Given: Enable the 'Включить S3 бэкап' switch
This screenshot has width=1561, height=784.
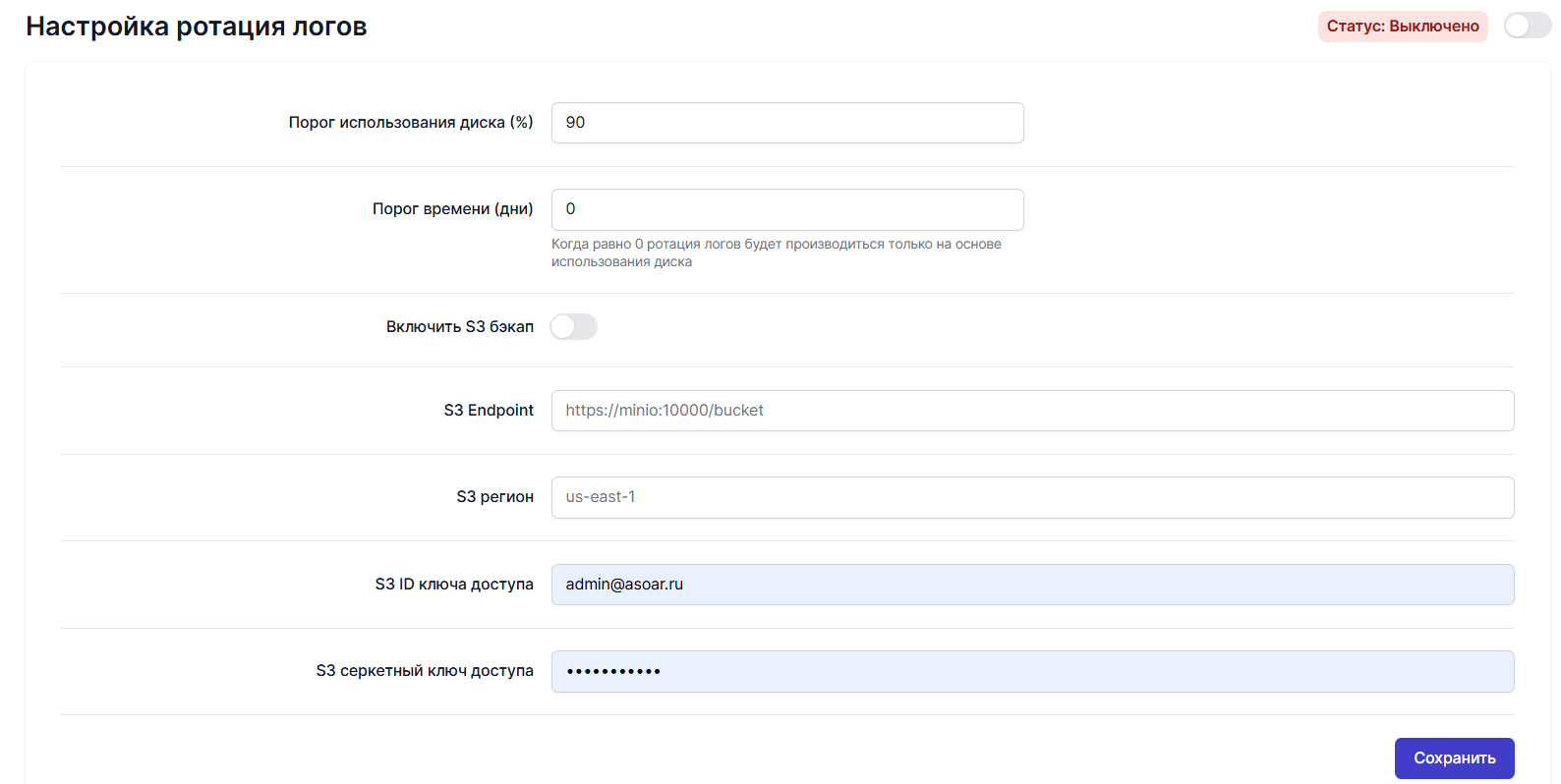Looking at the screenshot, I should (x=573, y=327).
